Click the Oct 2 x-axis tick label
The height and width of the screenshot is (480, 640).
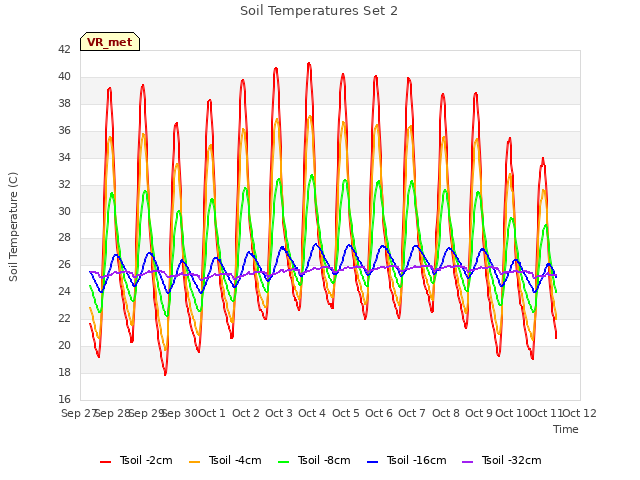[x=246, y=413]
